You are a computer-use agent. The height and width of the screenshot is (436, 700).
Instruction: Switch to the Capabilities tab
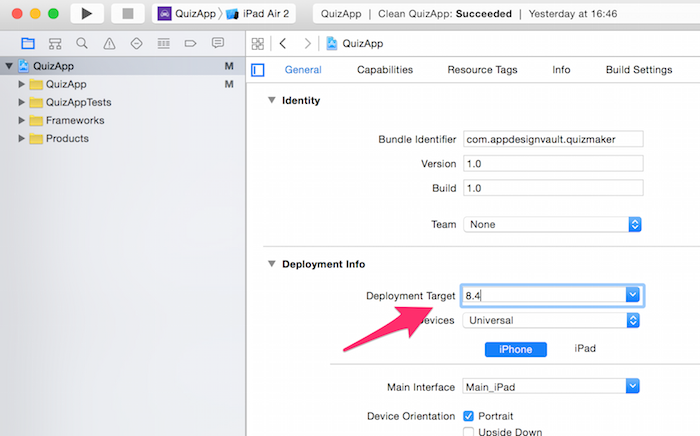pos(385,70)
